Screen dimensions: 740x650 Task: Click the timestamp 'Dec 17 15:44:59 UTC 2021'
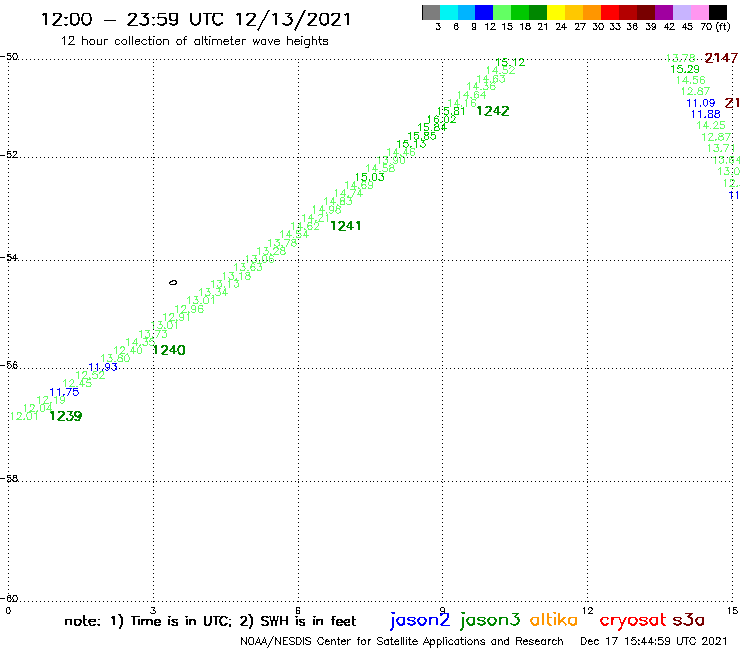click(x=654, y=641)
